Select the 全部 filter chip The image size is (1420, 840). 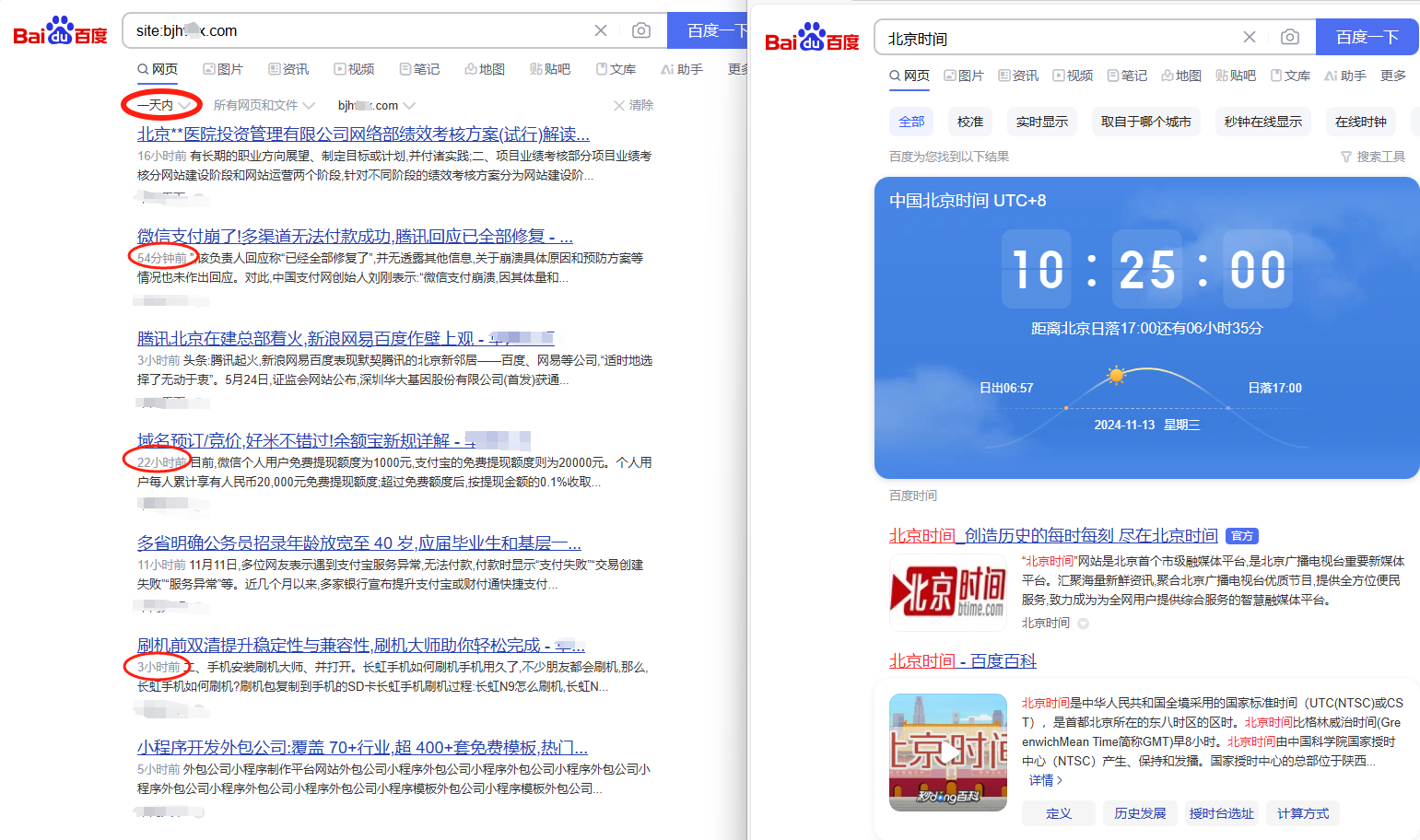coord(911,122)
